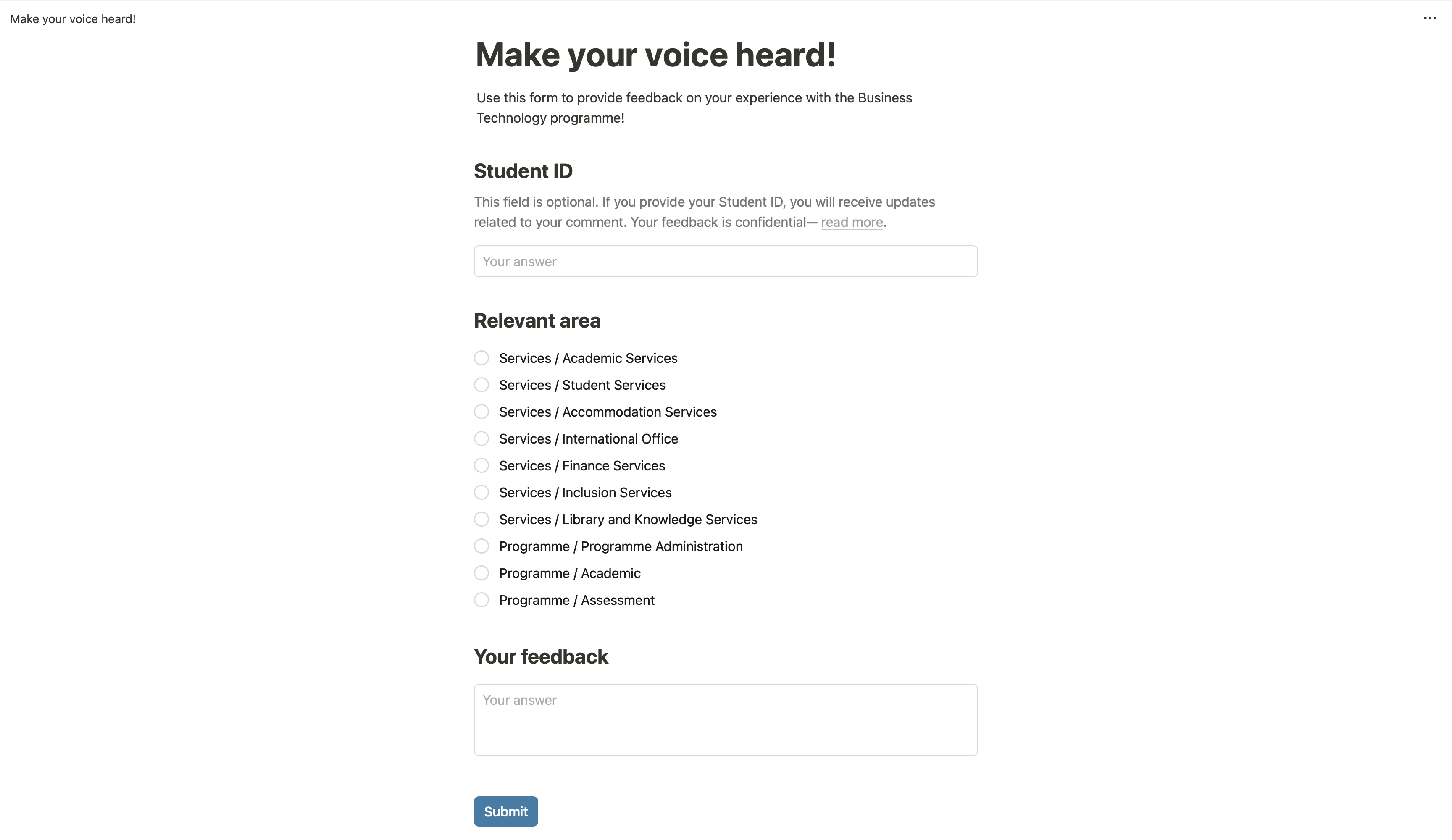Viewport: 1452px width, 840px height.
Task: Choose Services / Inclusion Services option
Action: pyautogui.click(x=481, y=493)
